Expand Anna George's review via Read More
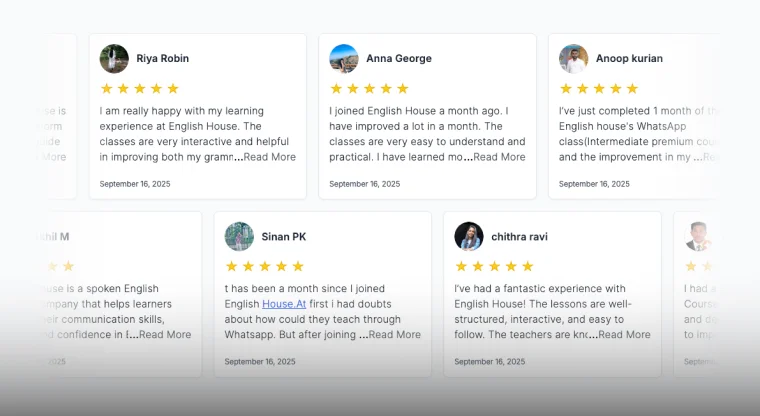The width and height of the screenshot is (760, 416). tap(499, 157)
